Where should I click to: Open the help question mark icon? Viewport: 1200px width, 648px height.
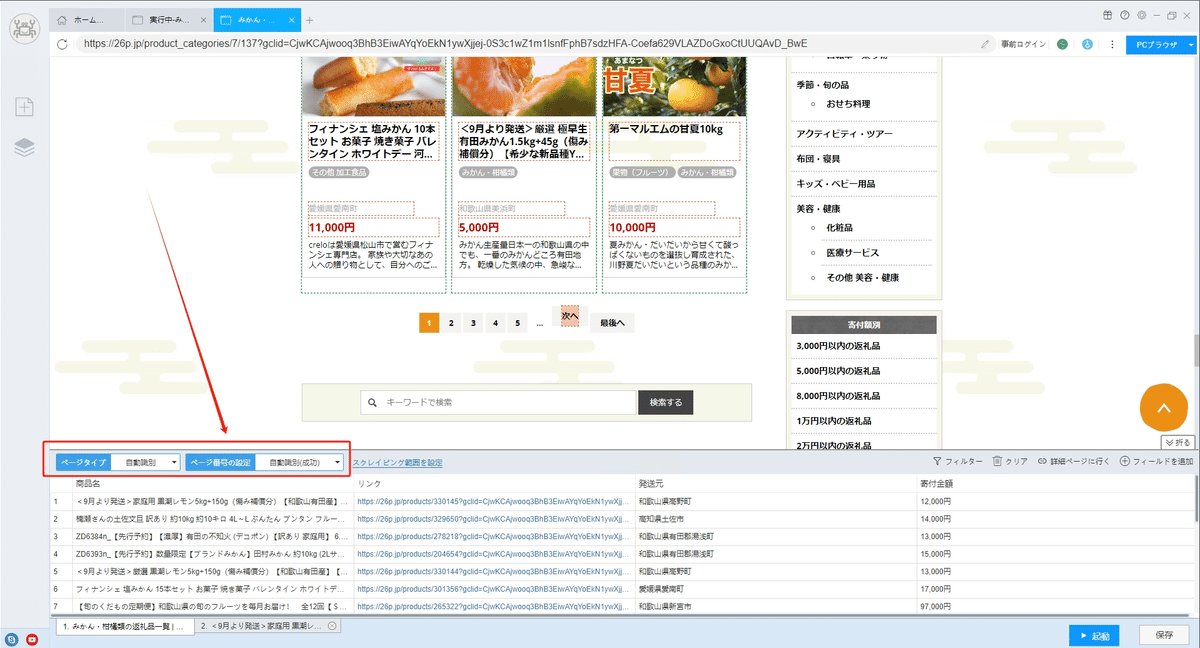pos(1125,15)
